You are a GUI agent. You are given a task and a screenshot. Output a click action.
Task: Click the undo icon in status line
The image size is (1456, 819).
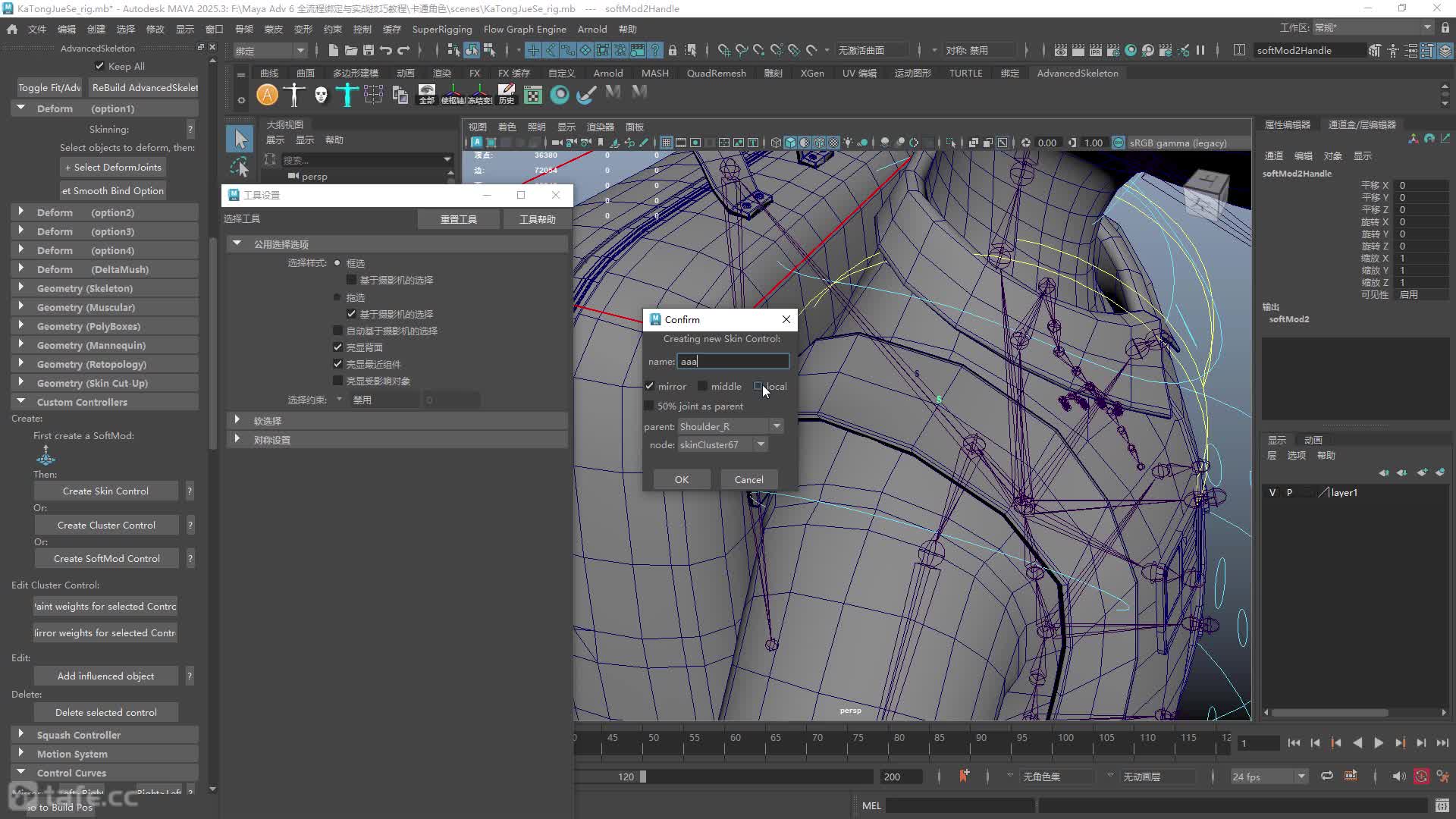click(386, 50)
